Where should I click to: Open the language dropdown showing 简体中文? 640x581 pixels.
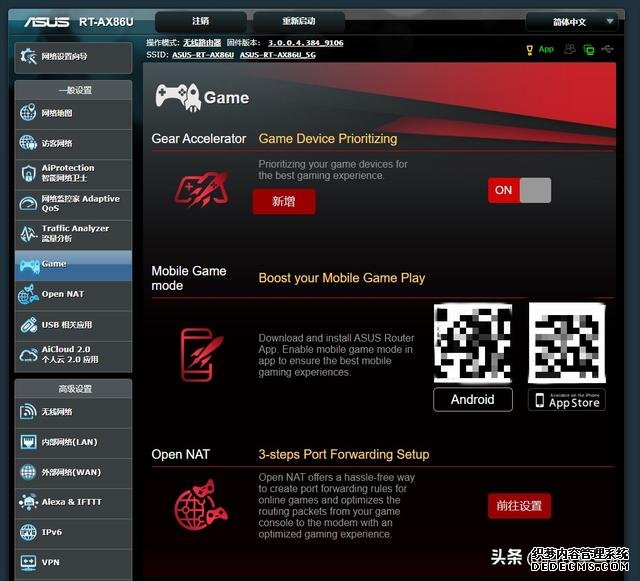[x=572, y=22]
